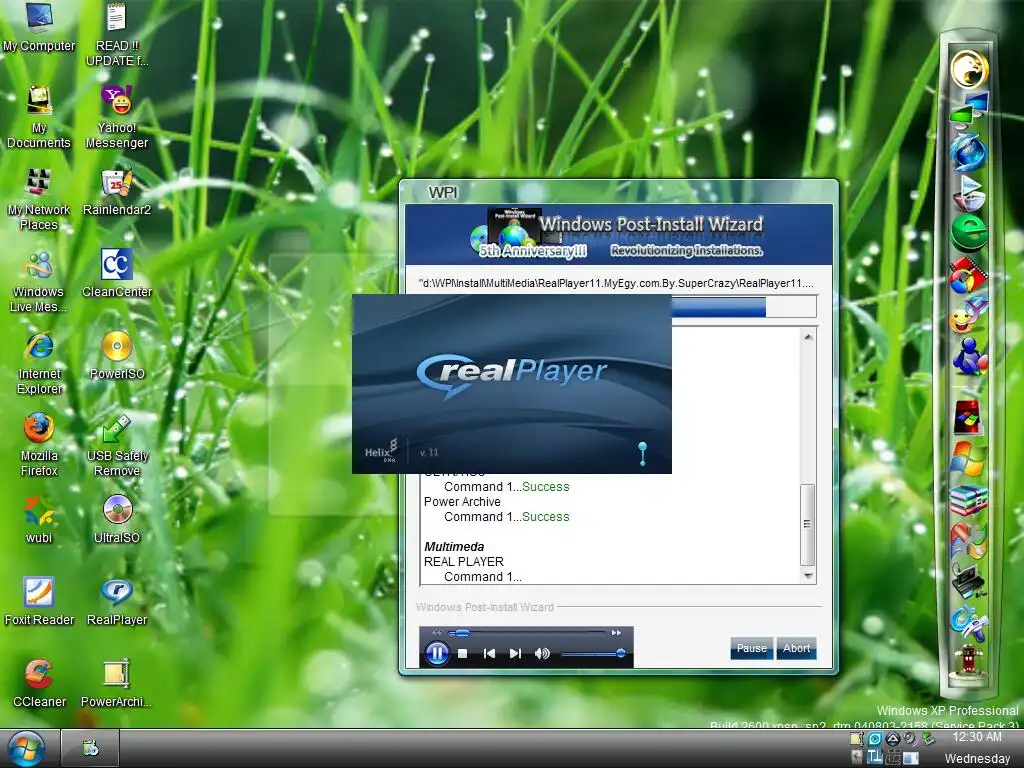The width and height of the screenshot is (1024, 768).
Task: Open the WinRAR books icon in dock
Action: [x=969, y=501]
